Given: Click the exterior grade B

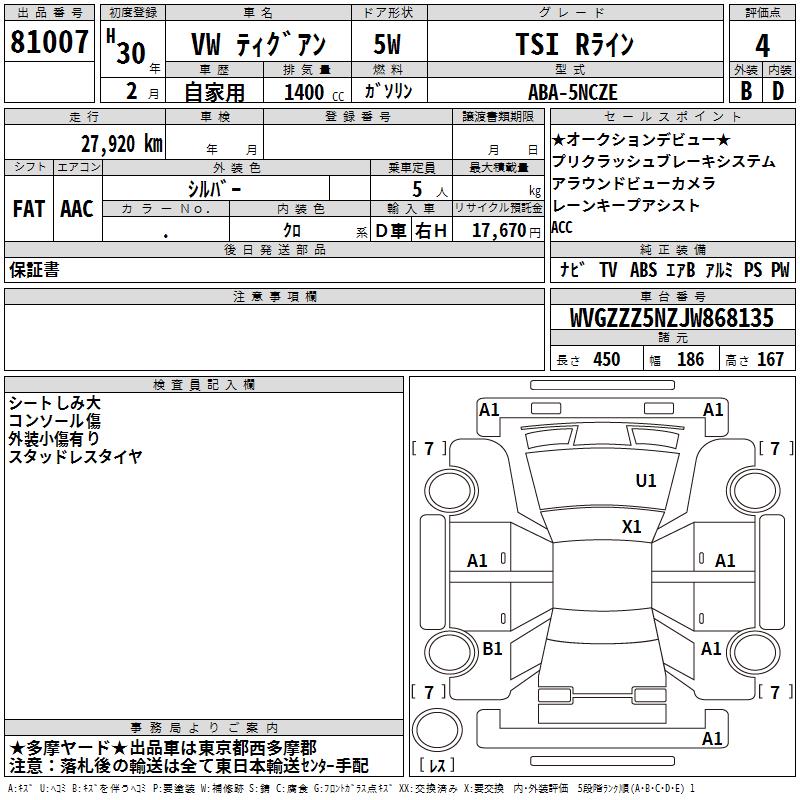Looking at the screenshot, I should [x=746, y=91].
